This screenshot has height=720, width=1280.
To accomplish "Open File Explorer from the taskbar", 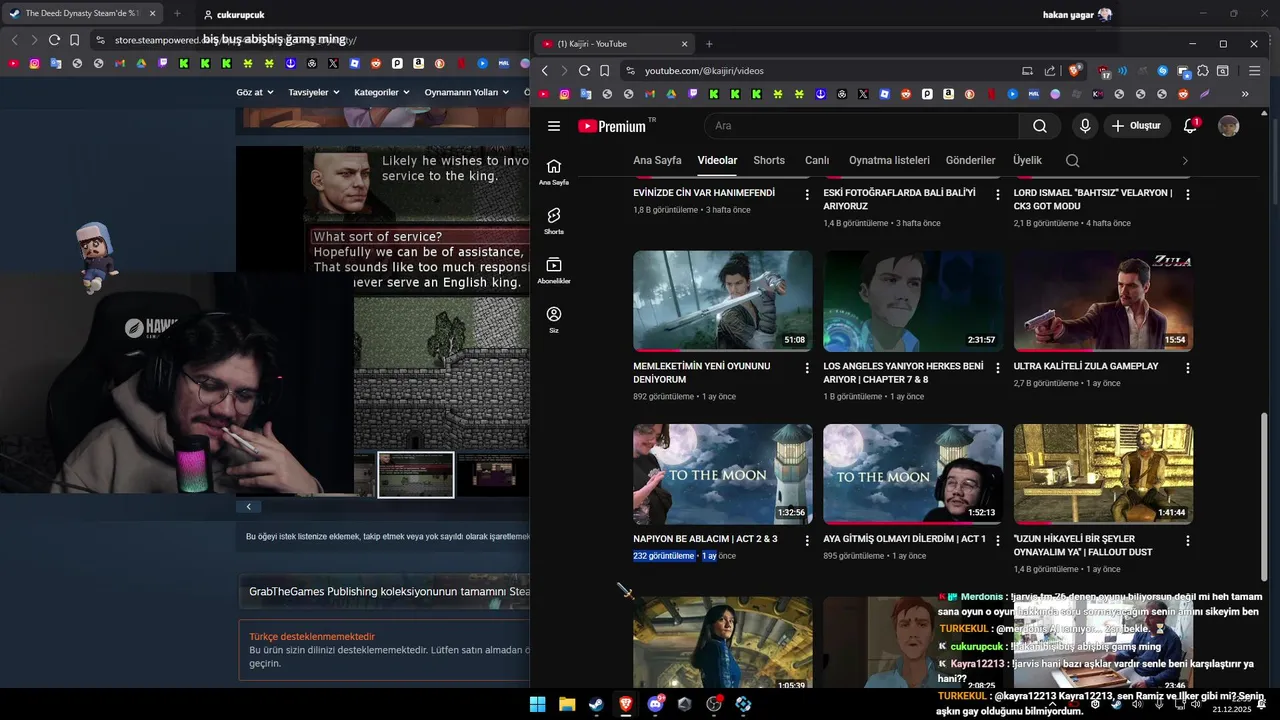I will (566, 704).
